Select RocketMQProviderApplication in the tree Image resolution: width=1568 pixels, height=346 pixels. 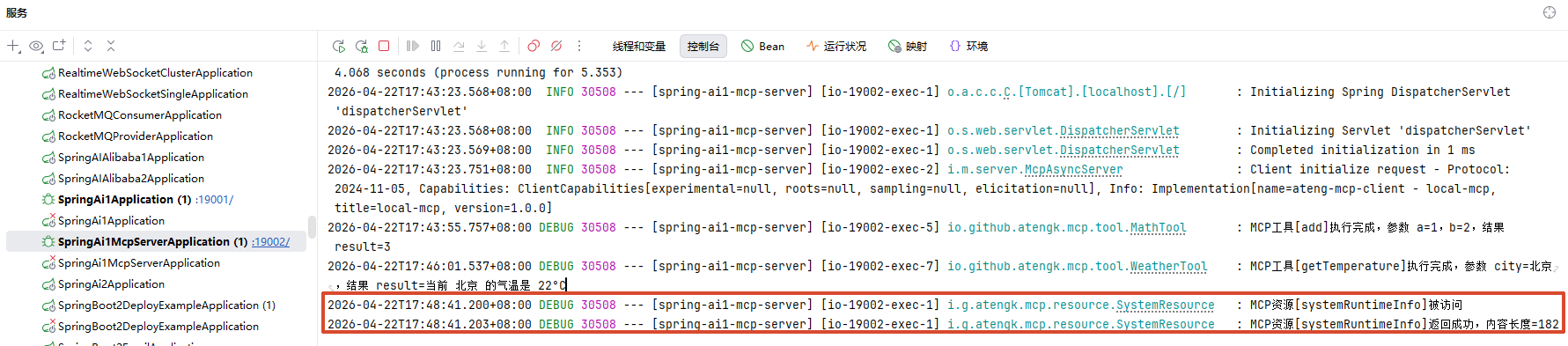pos(136,136)
